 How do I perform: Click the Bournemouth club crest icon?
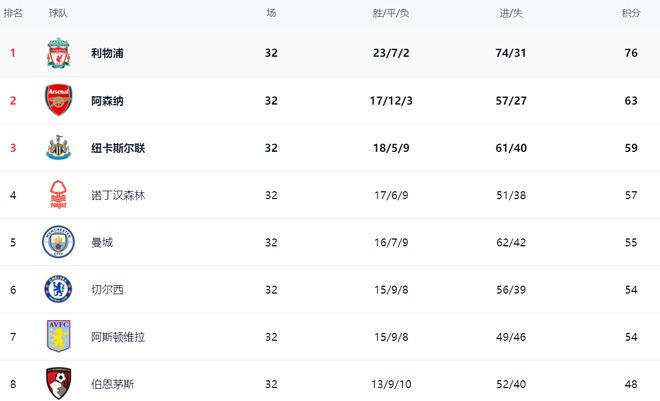[59, 383]
